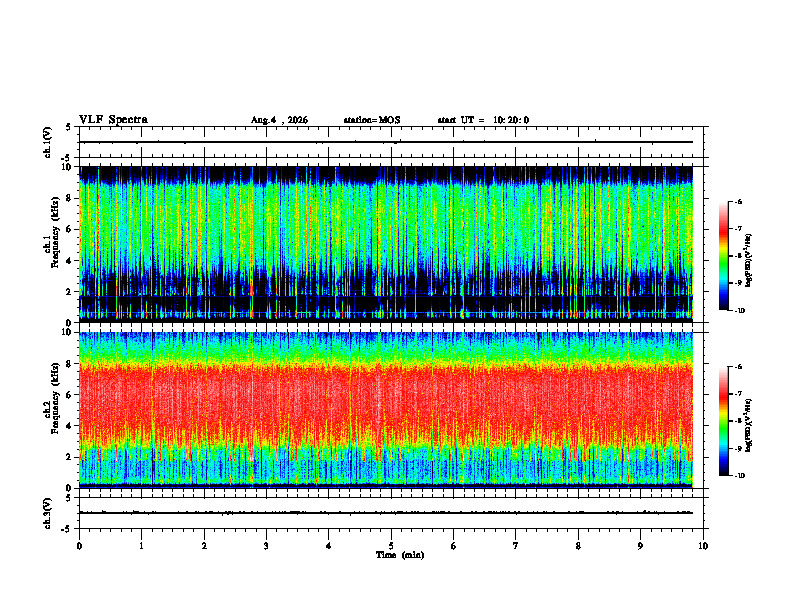Image resolution: width=792 pixels, height=612 pixels.
Task: Click the ch.3 voltage waveform trace
Action: [386, 513]
